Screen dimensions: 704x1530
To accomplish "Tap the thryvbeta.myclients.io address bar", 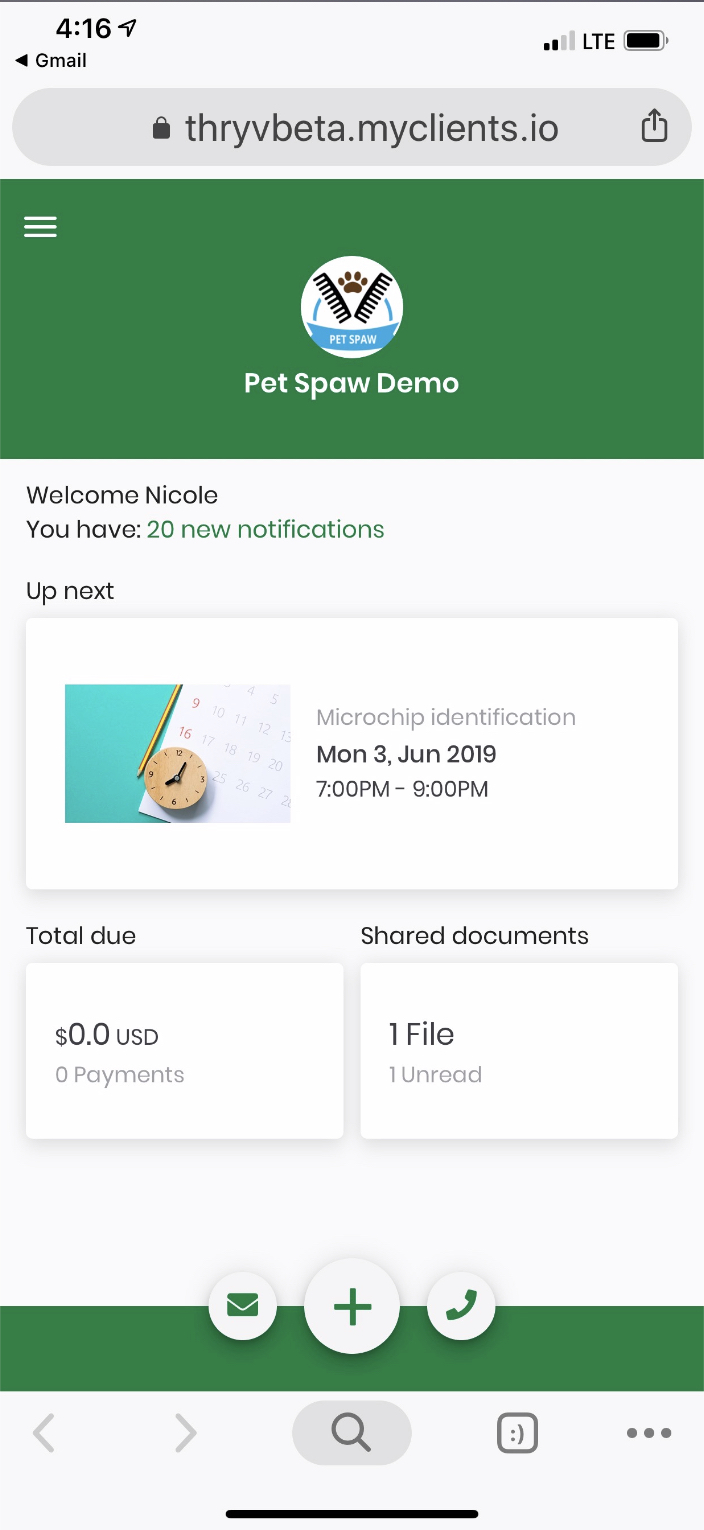I will pyautogui.click(x=352, y=127).
